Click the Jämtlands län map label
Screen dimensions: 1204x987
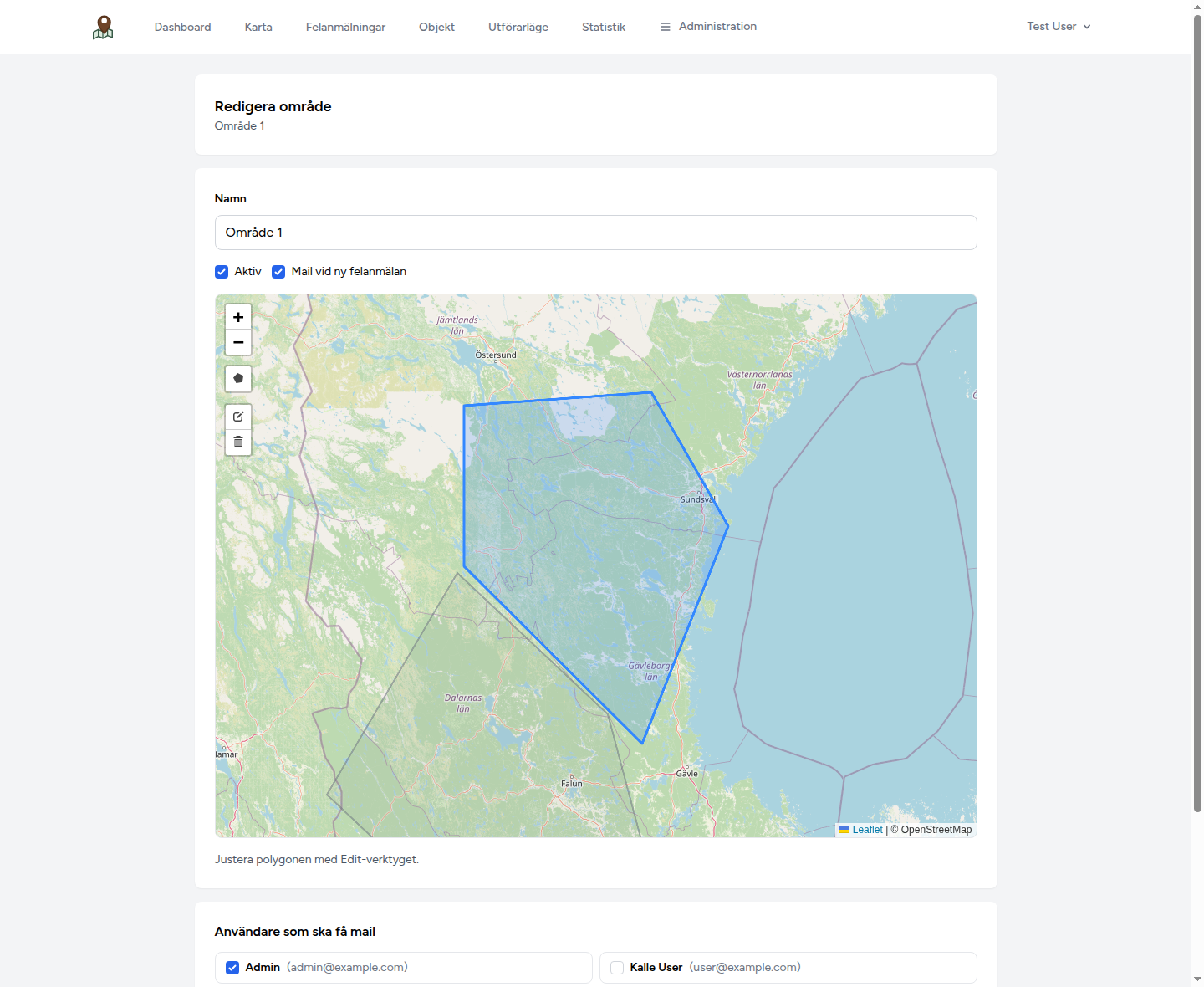(457, 325)
